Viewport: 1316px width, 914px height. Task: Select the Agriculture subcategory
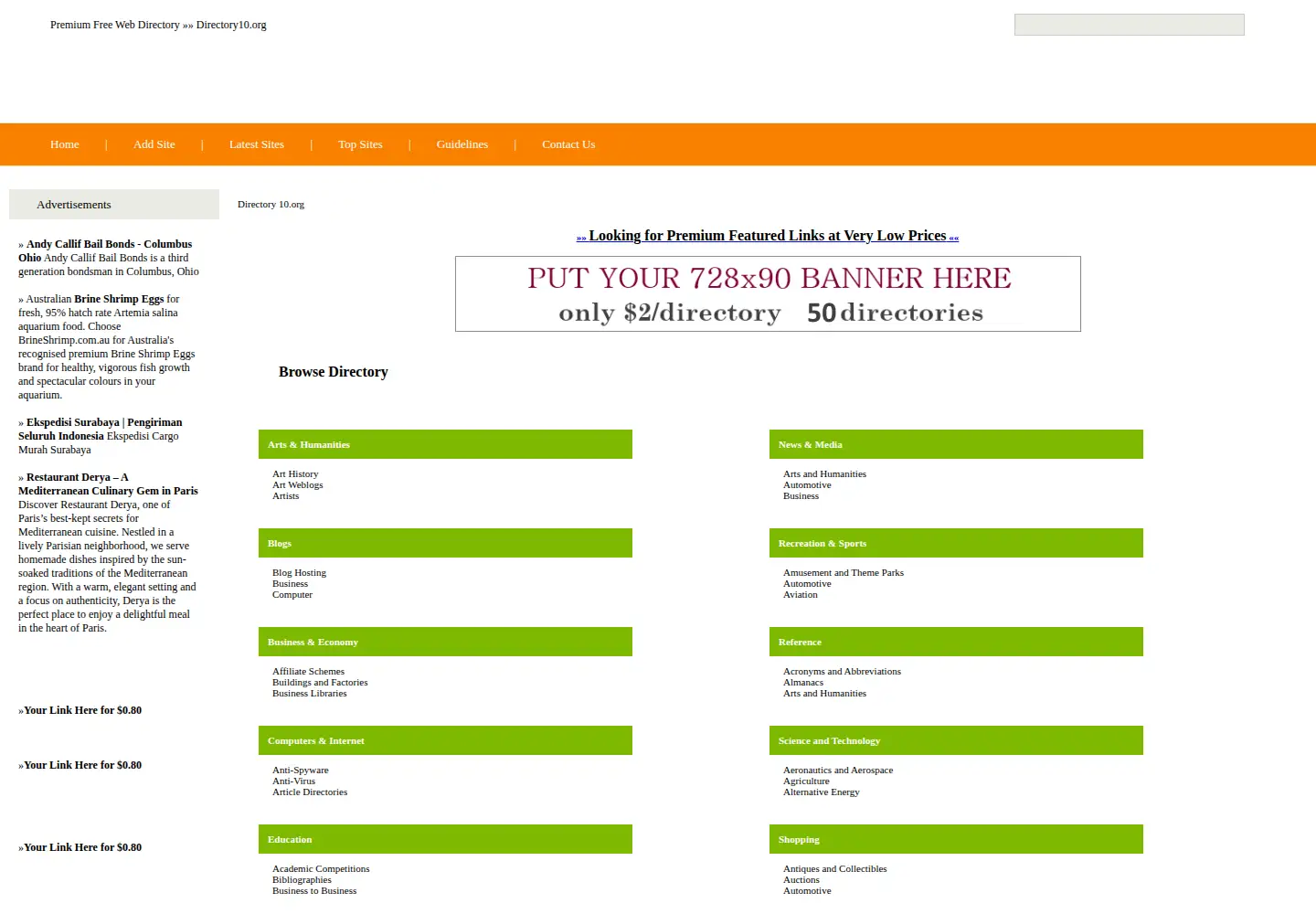806,781
